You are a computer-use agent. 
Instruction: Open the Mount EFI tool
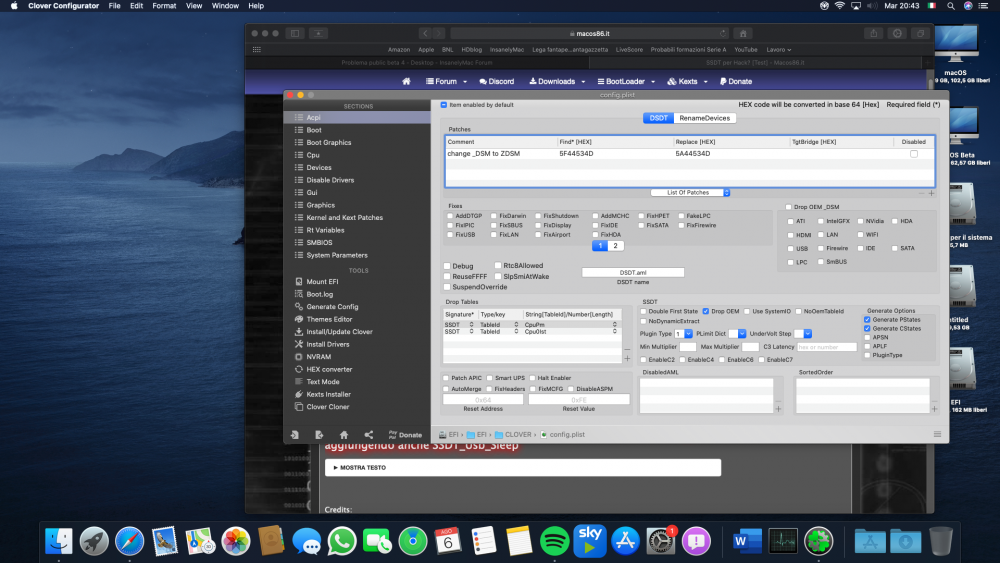click(x=321, y=281)
